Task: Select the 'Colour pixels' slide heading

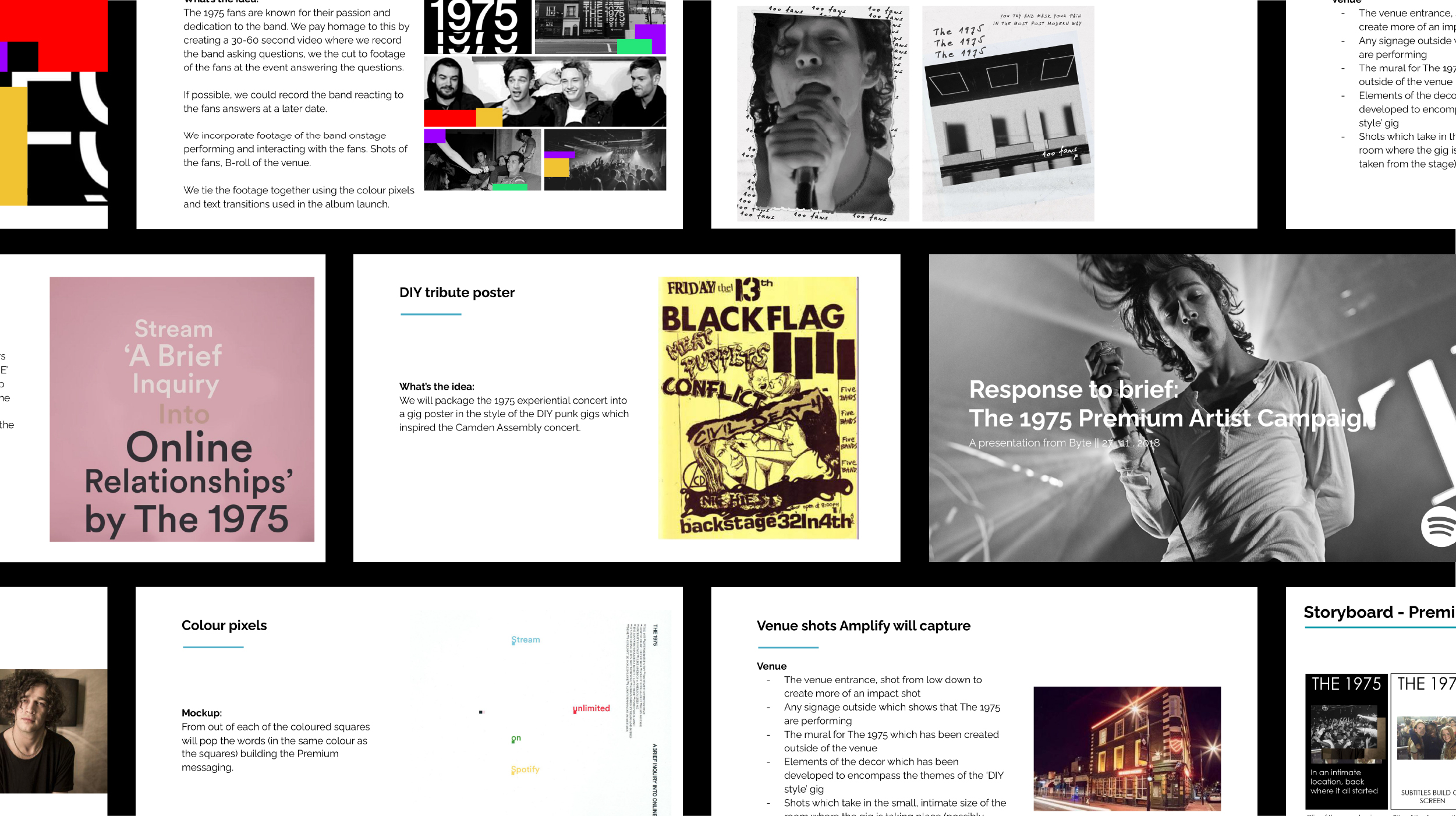Action: [x=224, y=626]
